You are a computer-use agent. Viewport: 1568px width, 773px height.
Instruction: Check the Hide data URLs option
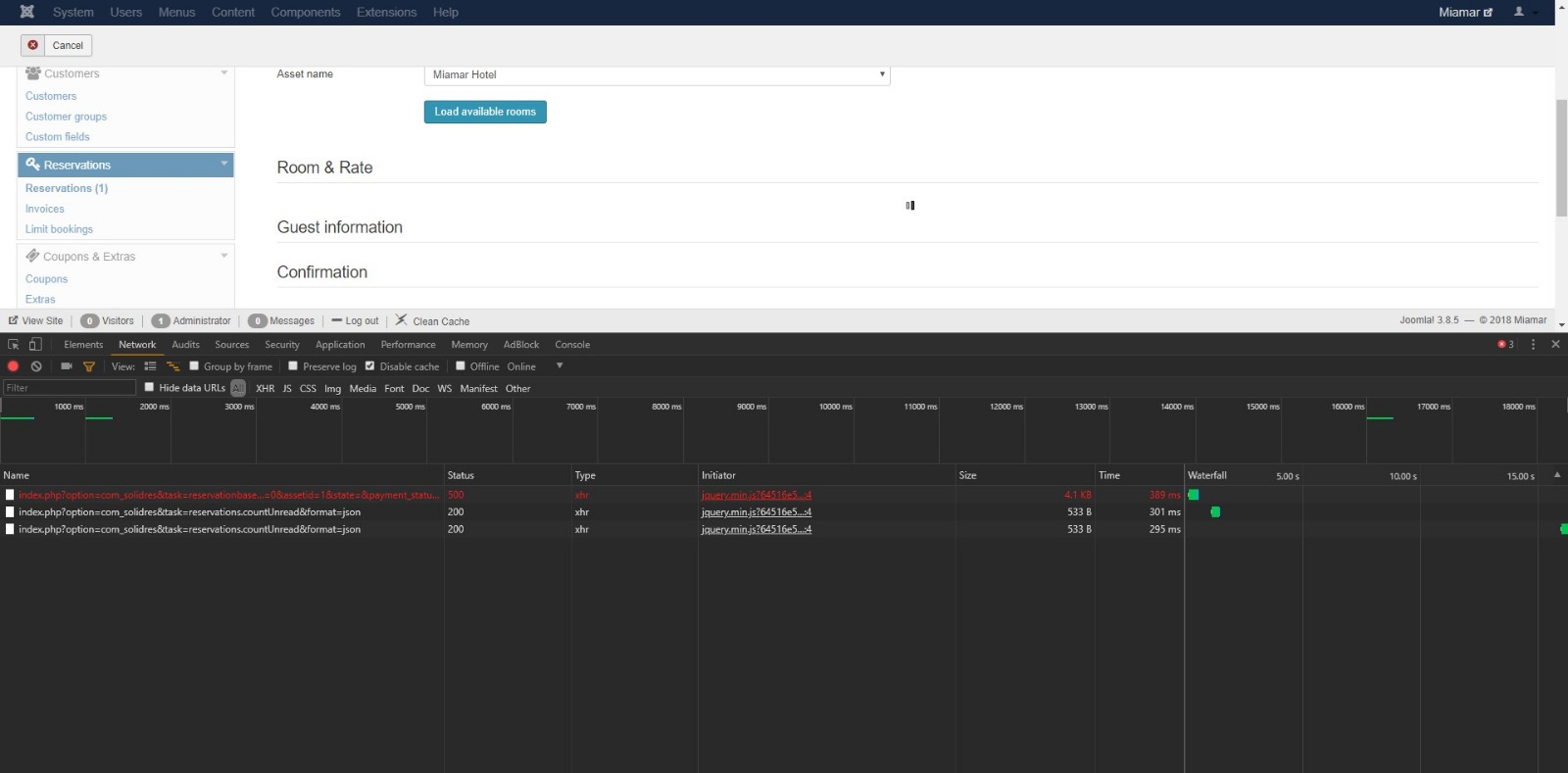click(x=150, y=388)
